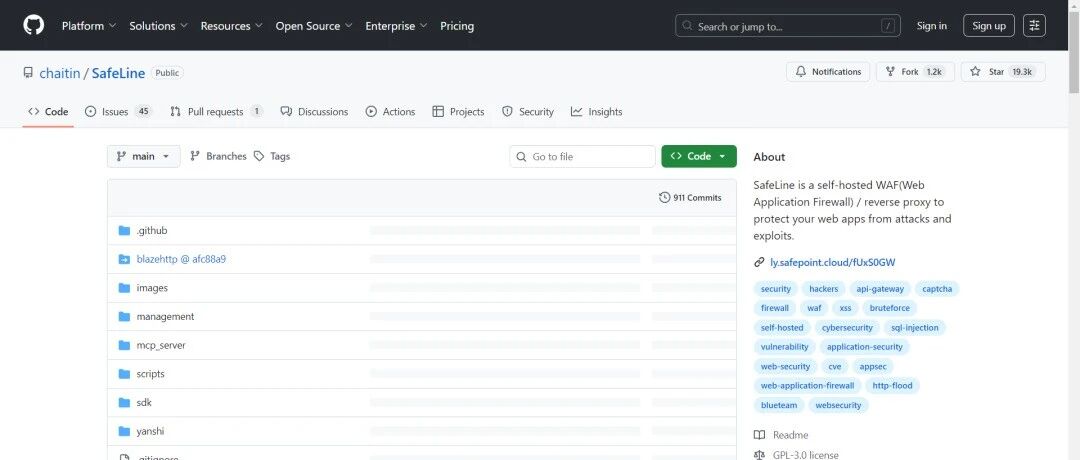Open the Security tab

click(528, 112)
